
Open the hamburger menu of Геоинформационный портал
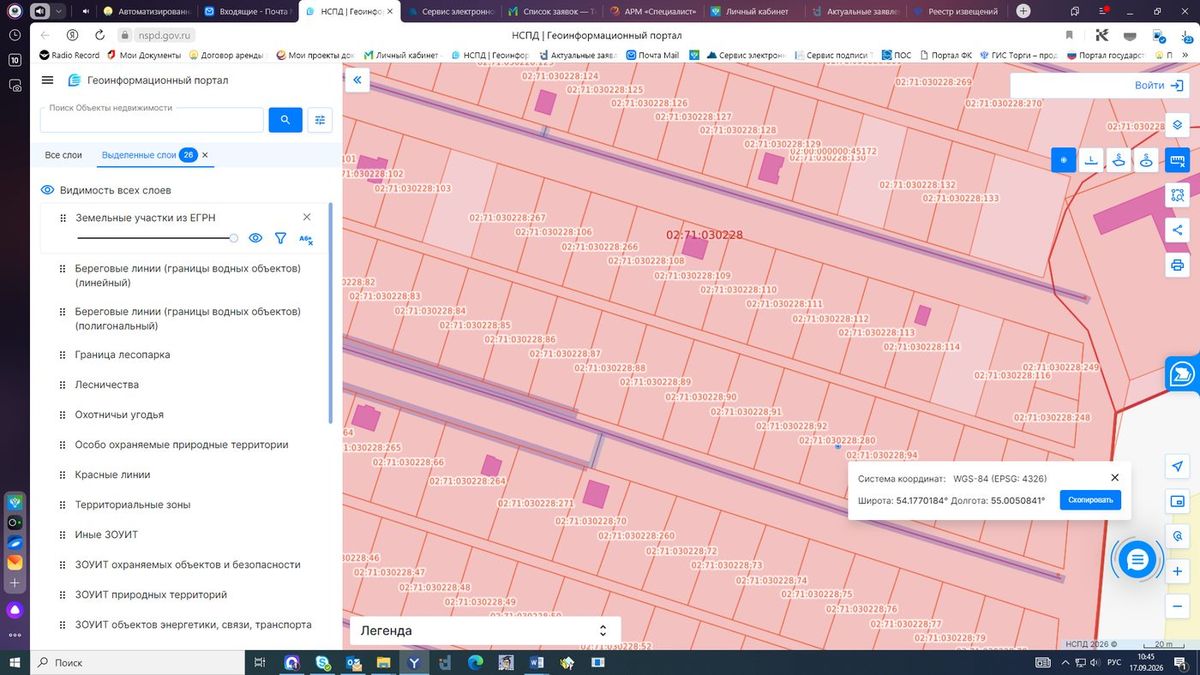48,80
